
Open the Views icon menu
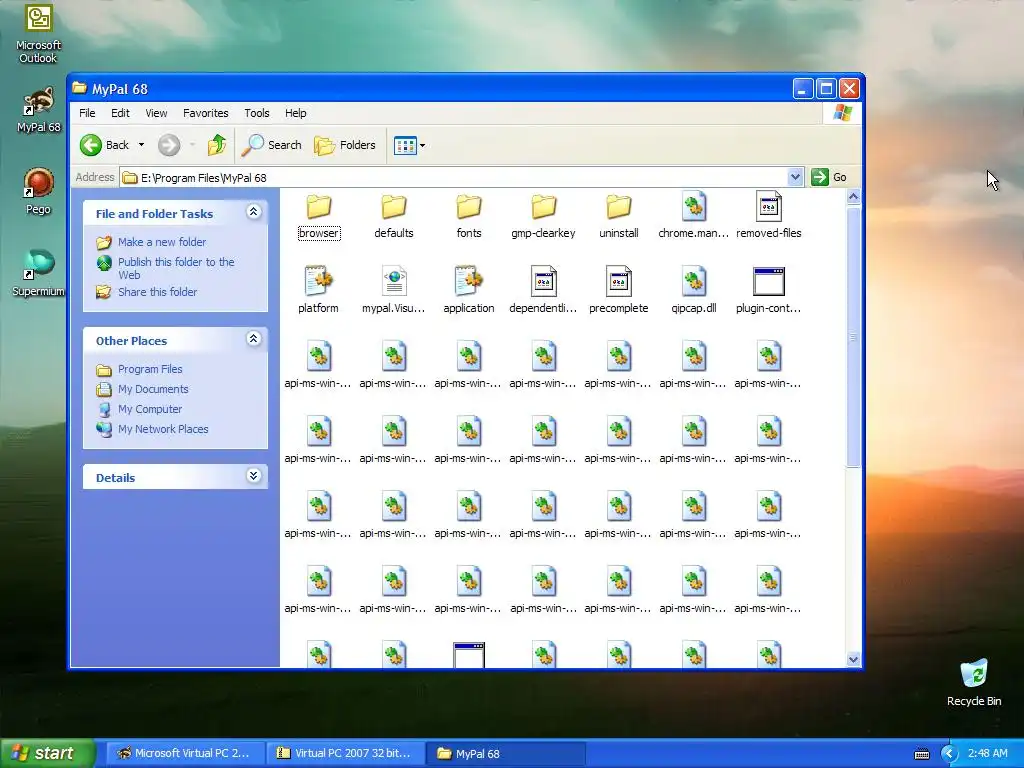409,145
